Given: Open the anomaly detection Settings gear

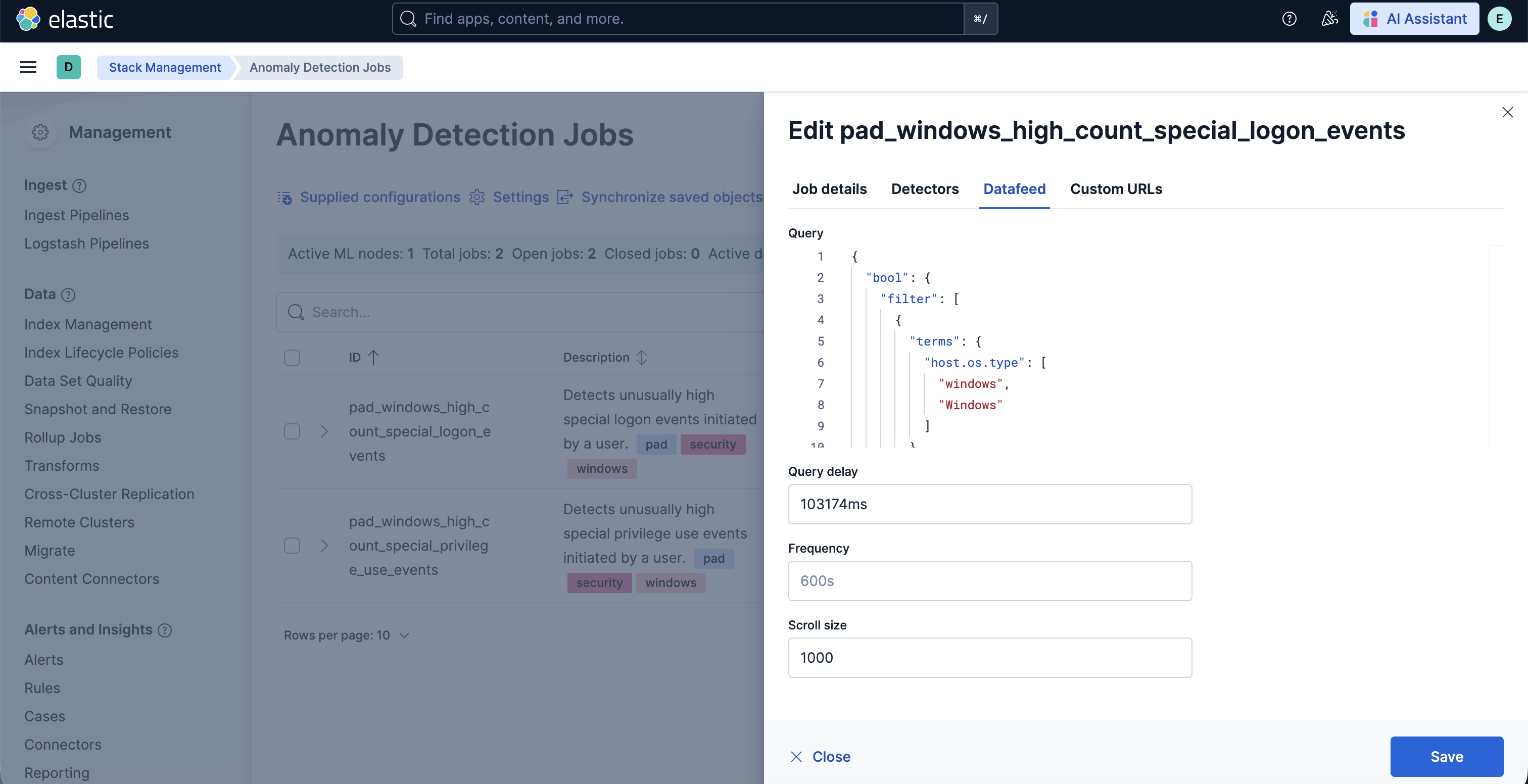Looking at the screenshot, I should [477, 198].
